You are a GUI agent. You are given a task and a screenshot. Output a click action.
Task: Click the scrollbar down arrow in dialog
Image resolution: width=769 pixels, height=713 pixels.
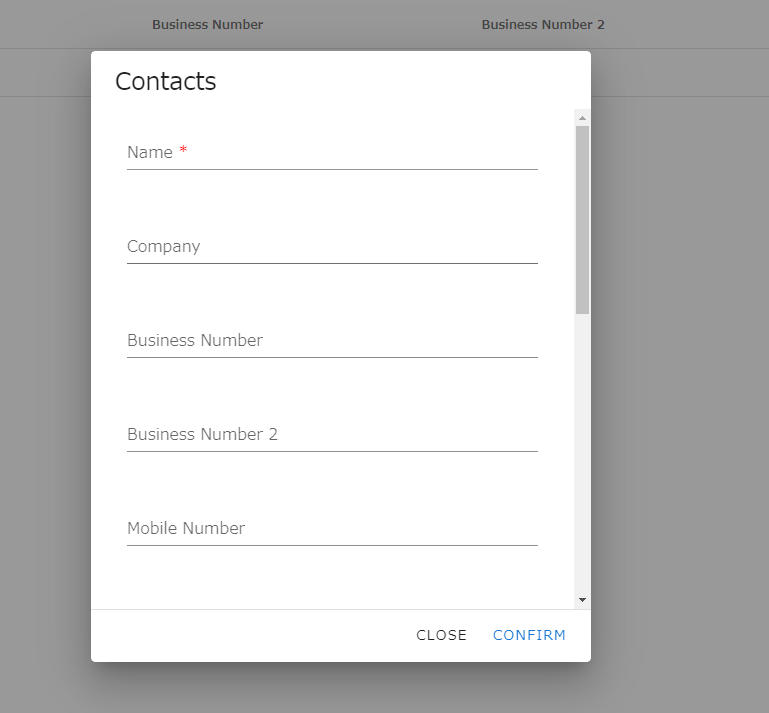click(582, 600)
